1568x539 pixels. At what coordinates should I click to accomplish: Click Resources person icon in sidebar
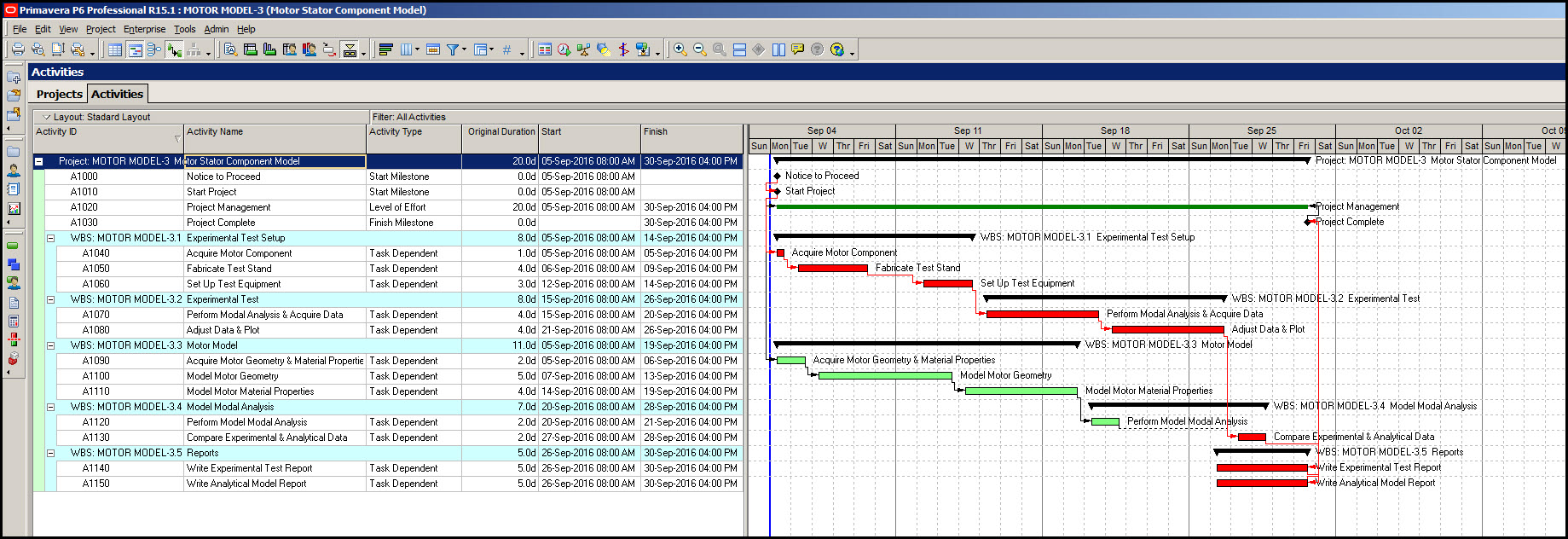point(13,171)
